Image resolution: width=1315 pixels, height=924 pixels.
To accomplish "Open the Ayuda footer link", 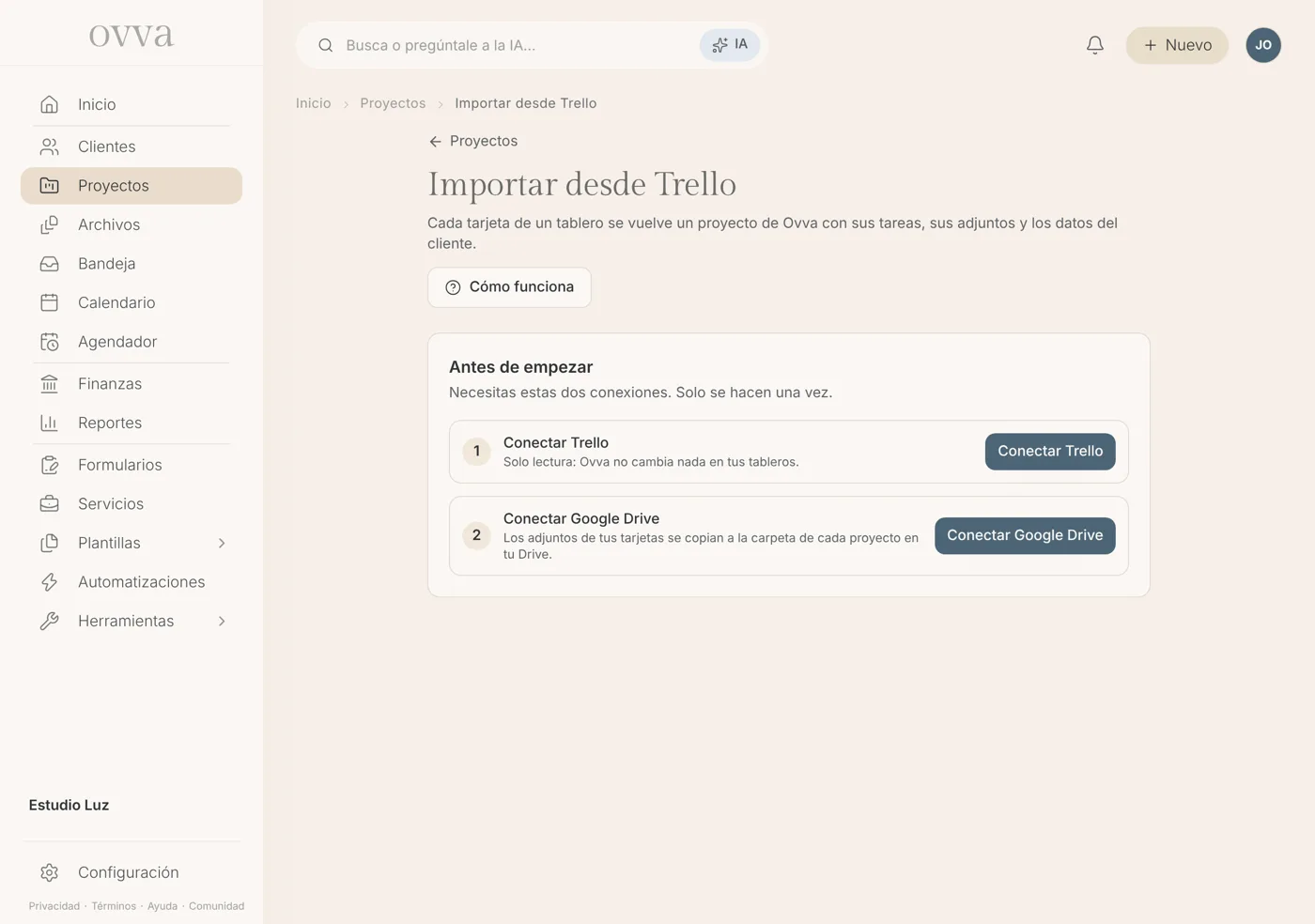I will pos(162,906).
